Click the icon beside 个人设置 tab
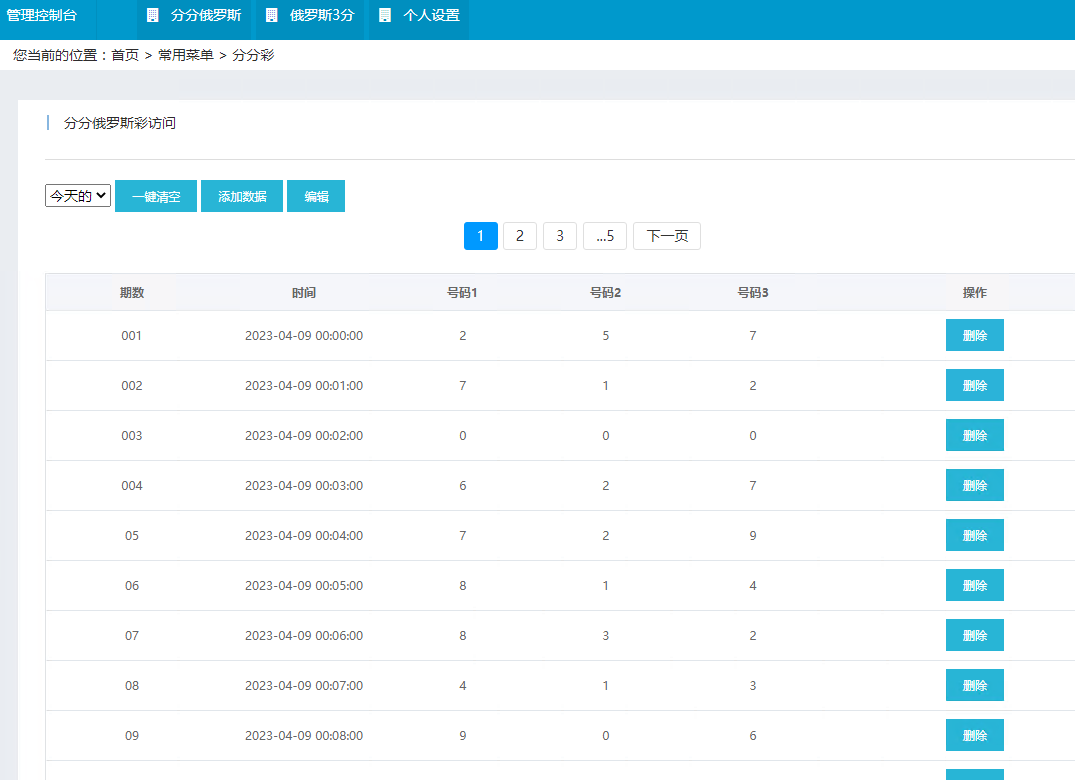This screenshot has height=780, width=1075. click(x=385, y=15)
